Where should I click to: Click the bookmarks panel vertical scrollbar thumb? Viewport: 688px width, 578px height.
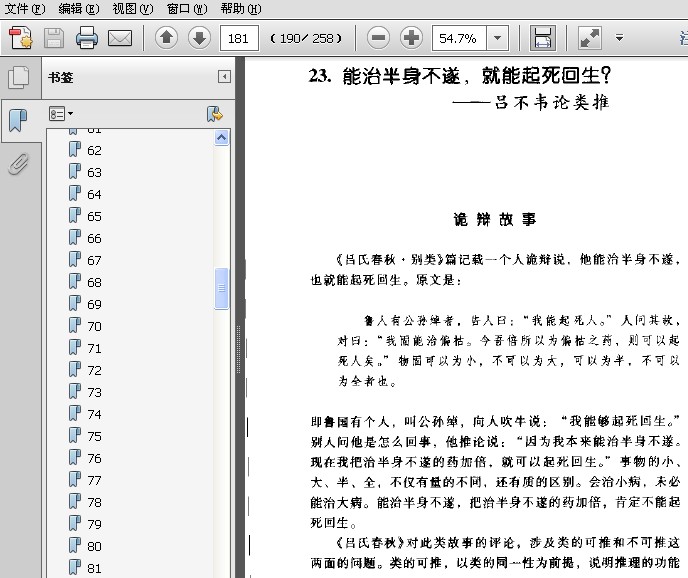pyautogui.click(x=222, y=288)
